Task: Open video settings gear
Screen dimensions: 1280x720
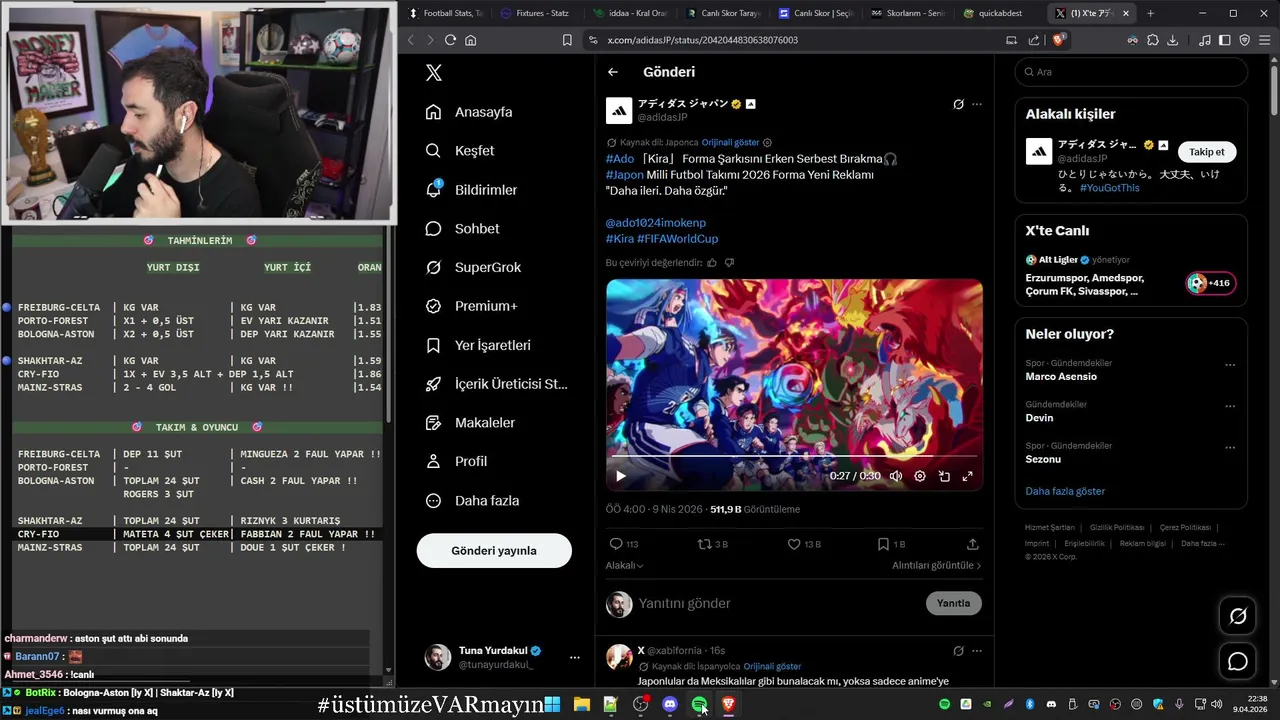Action: click(920, 476)
